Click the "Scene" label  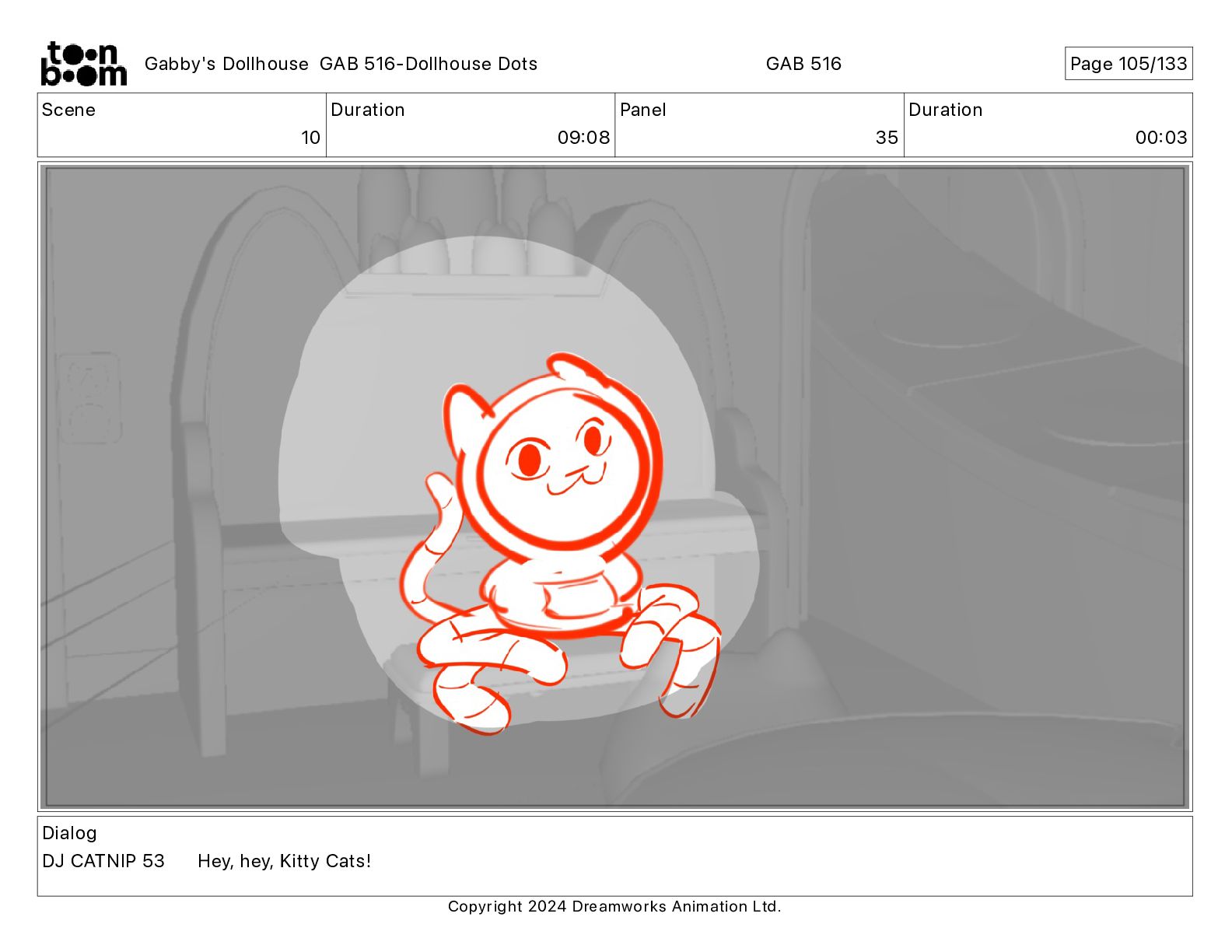point(68,110)
